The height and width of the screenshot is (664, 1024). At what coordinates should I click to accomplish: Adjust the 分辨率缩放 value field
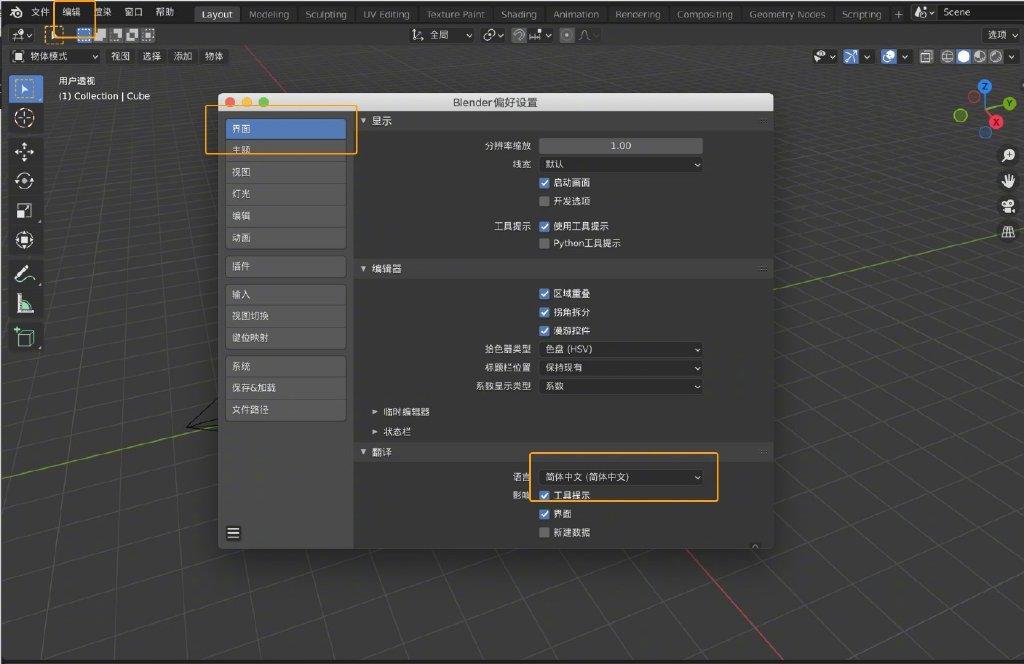621,146
